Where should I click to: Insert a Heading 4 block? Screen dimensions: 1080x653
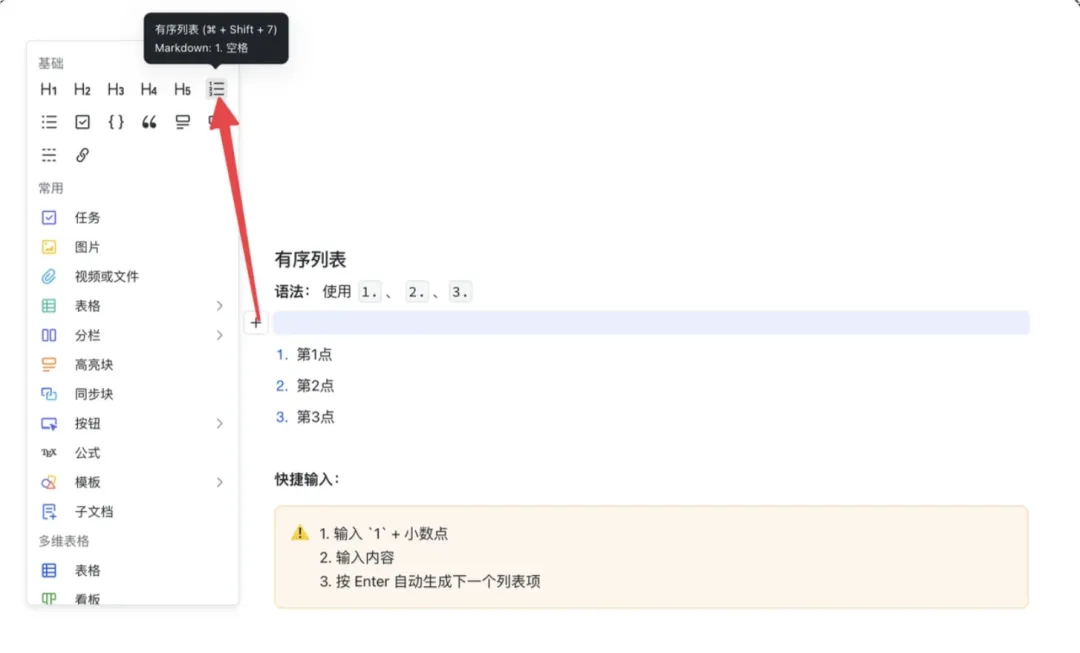[149, 89]
